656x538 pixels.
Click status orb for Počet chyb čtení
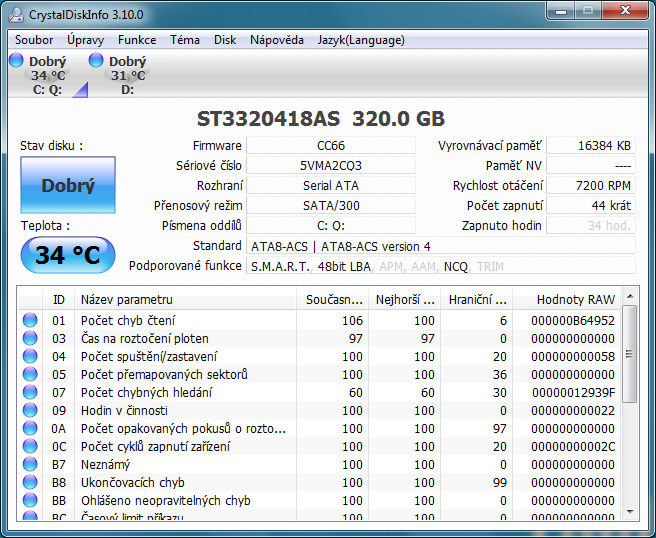[30, 321]
